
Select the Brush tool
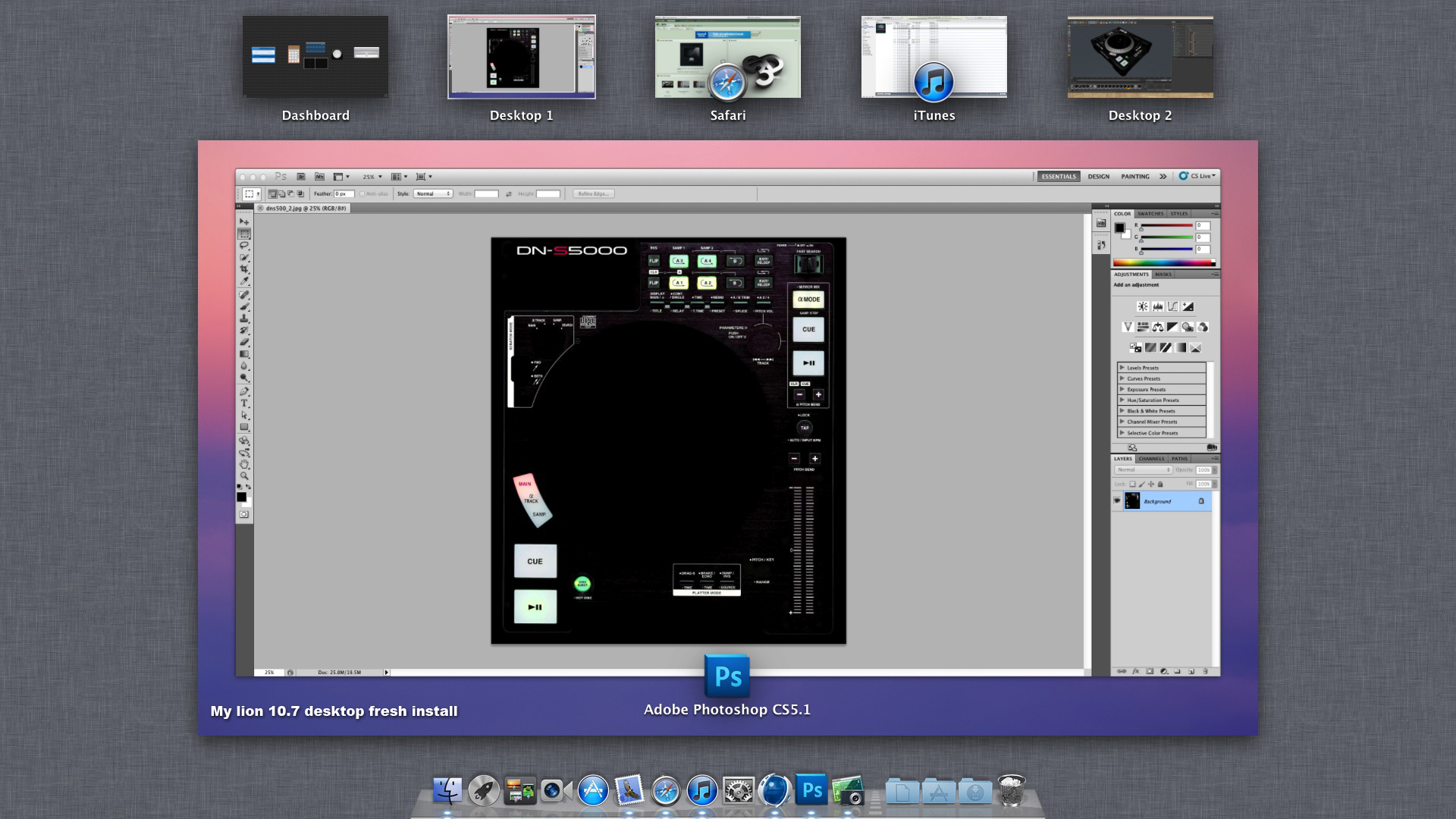(x=244, y=307)
